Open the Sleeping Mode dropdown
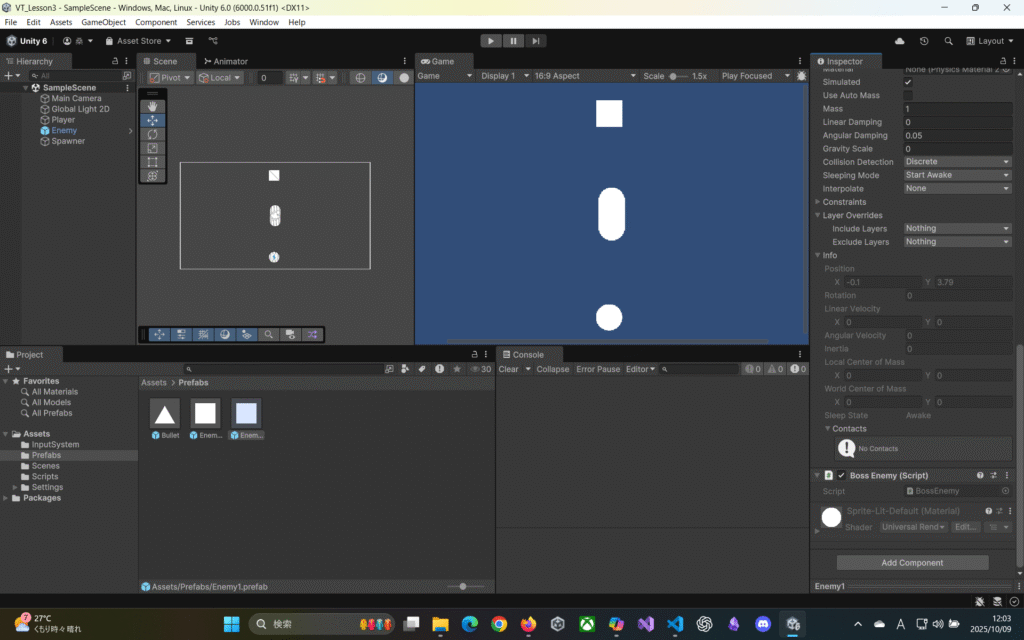Image resolution: width=1024 pixels, height=640 pixels. (x=957, y=175)
